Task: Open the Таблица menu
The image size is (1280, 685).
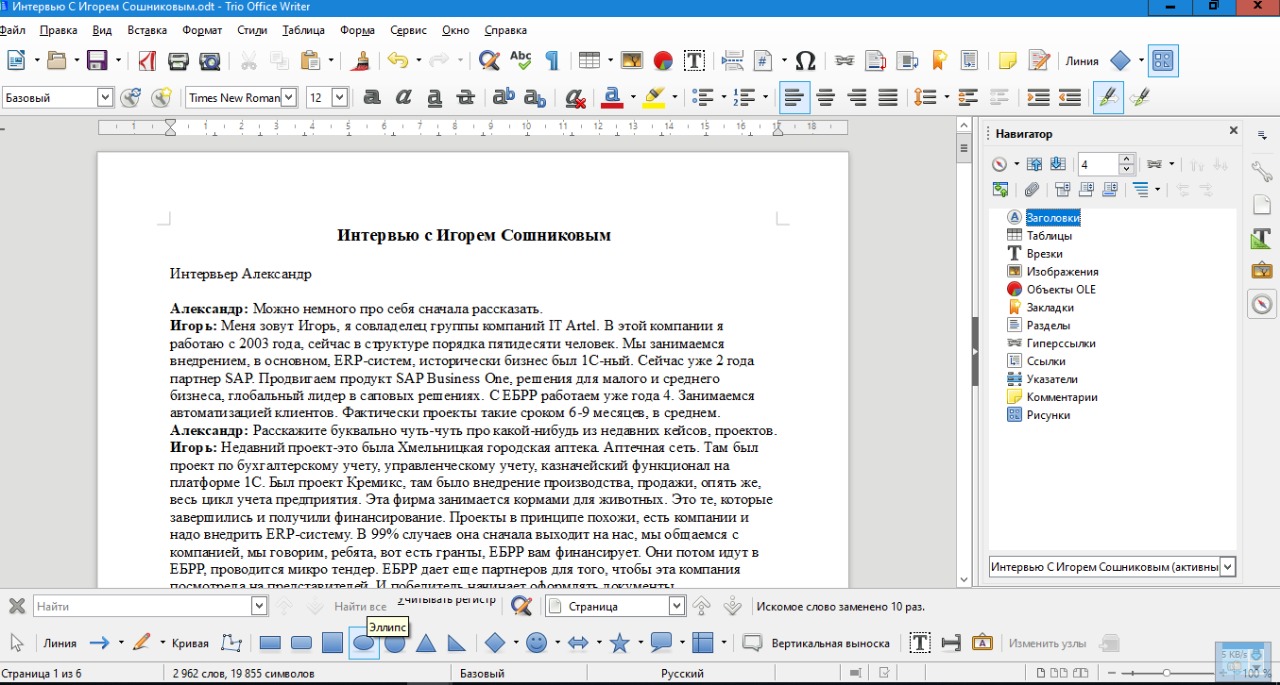Action: tap(303, 30)
